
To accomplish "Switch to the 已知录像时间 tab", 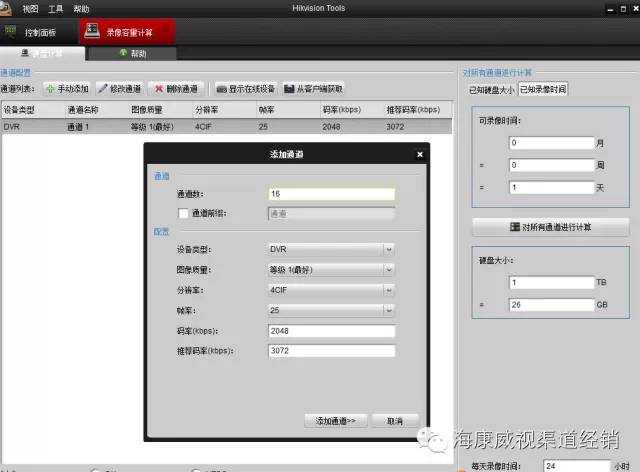I will pyautogui.click(x=543, y=90).
